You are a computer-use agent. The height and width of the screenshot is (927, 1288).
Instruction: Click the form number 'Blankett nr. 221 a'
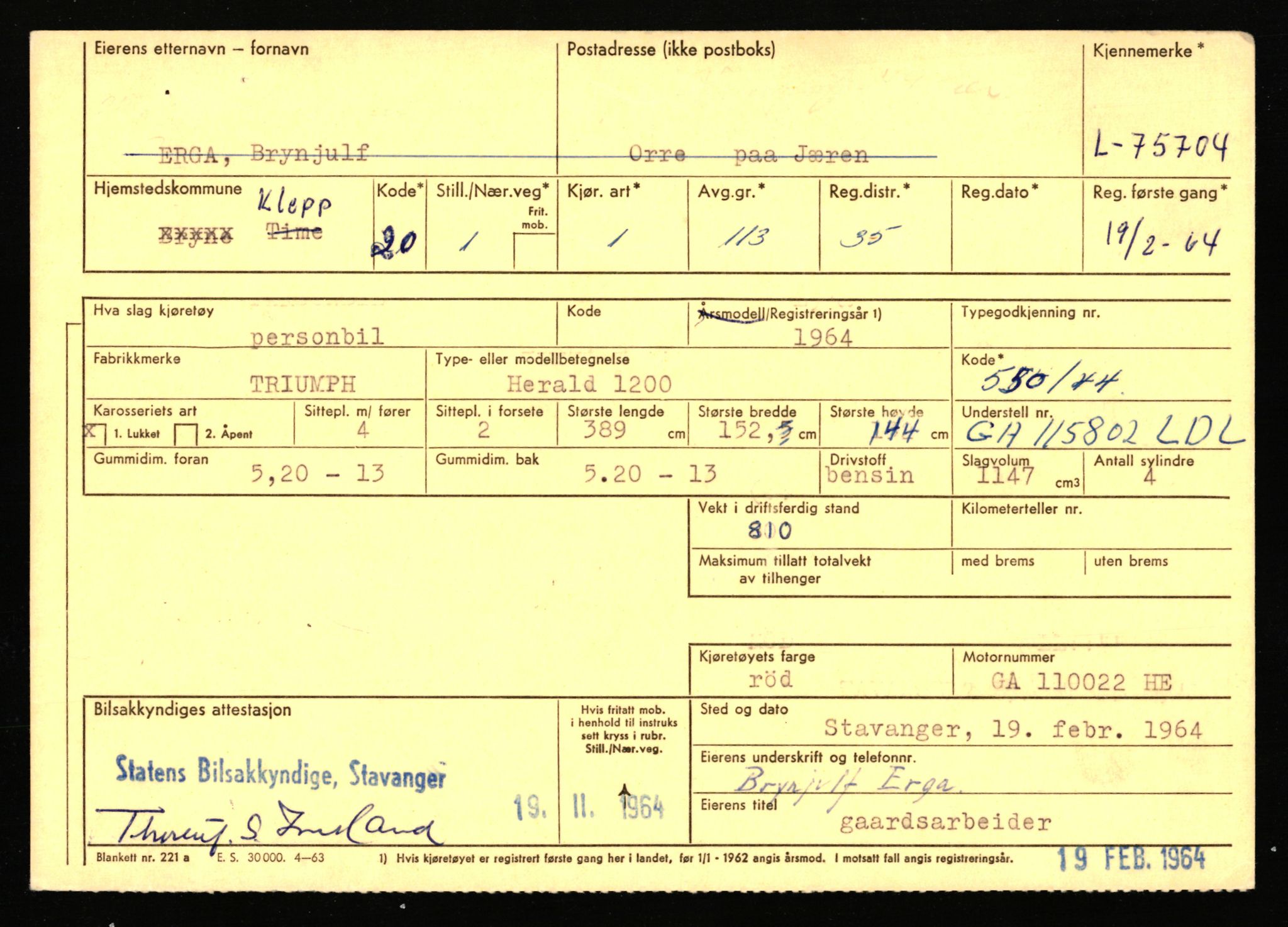(143, 858)
